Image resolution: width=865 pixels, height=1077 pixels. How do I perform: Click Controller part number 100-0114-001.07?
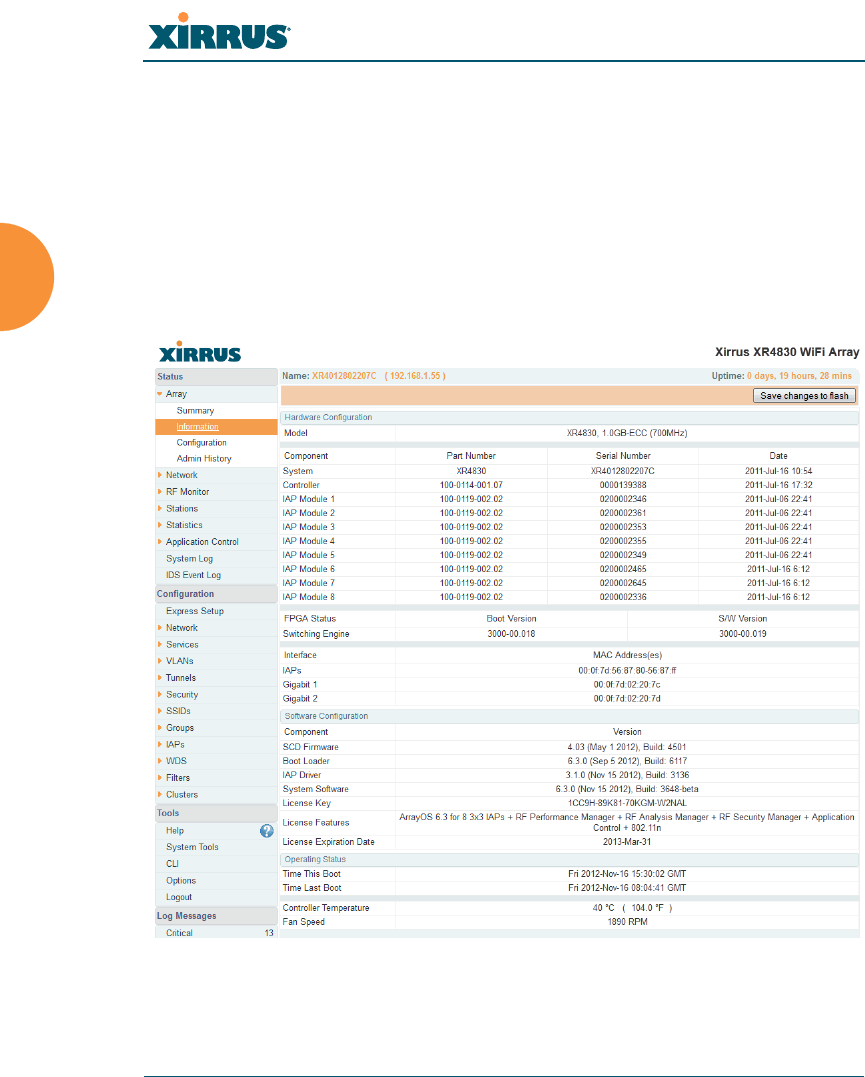pos(471,486)
